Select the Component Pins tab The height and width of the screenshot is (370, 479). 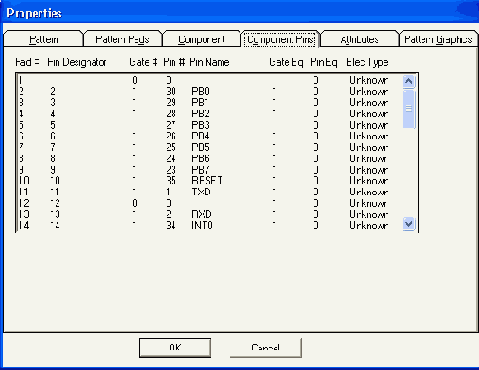(x=280, y=39)
